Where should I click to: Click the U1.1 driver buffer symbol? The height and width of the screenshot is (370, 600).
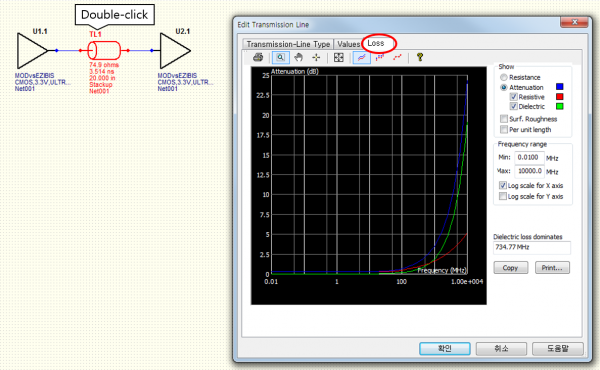33,51
